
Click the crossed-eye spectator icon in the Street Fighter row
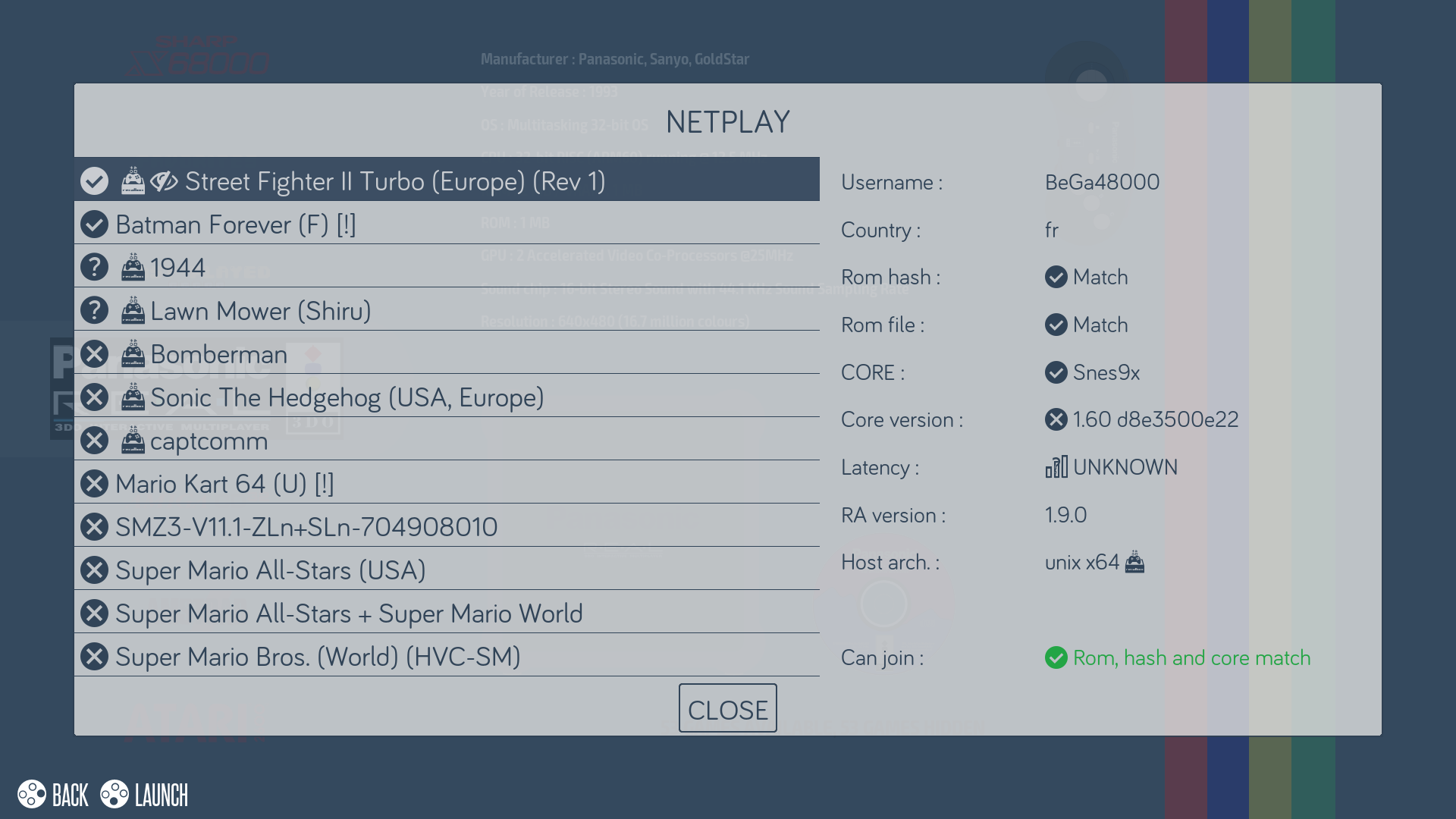(164, 181)
